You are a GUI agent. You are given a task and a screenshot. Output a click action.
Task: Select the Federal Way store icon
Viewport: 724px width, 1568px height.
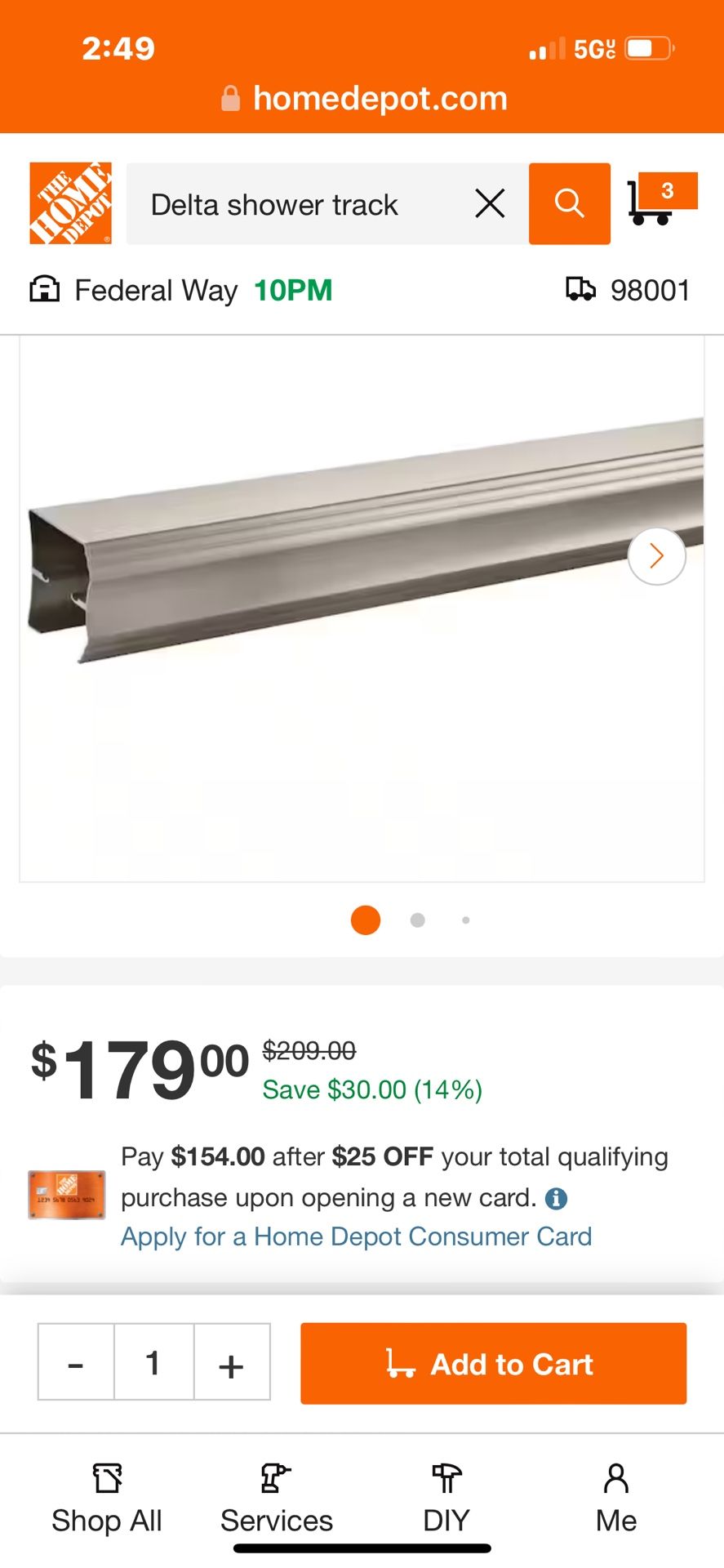pos(45,290)
